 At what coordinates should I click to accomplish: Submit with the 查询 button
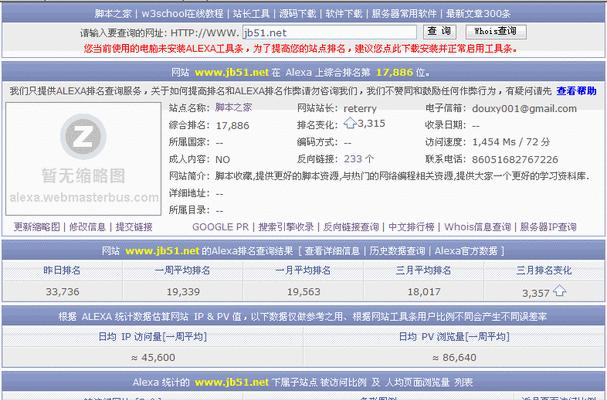440,31
